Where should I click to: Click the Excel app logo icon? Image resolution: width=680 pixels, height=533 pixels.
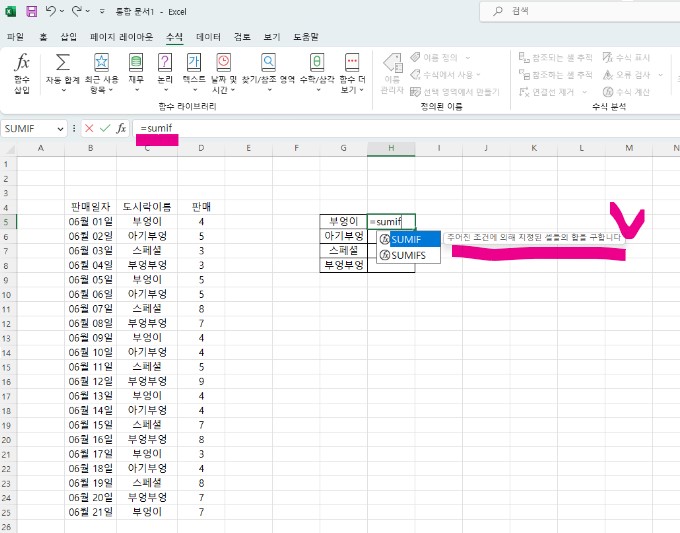tap(10, 11)
